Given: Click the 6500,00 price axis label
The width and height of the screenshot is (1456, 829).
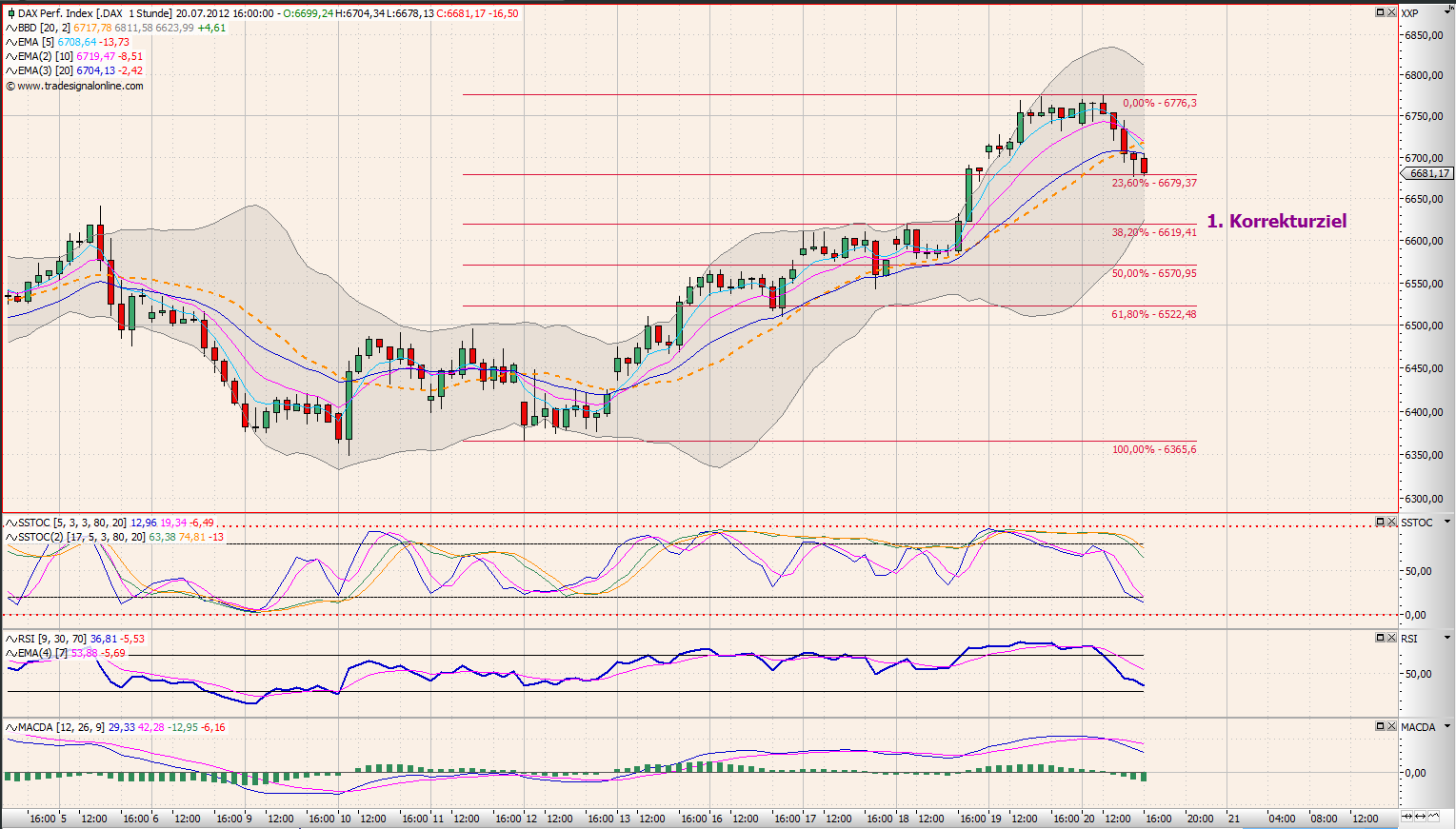Looking at the screenshot, I should (x=1423, y=326).
